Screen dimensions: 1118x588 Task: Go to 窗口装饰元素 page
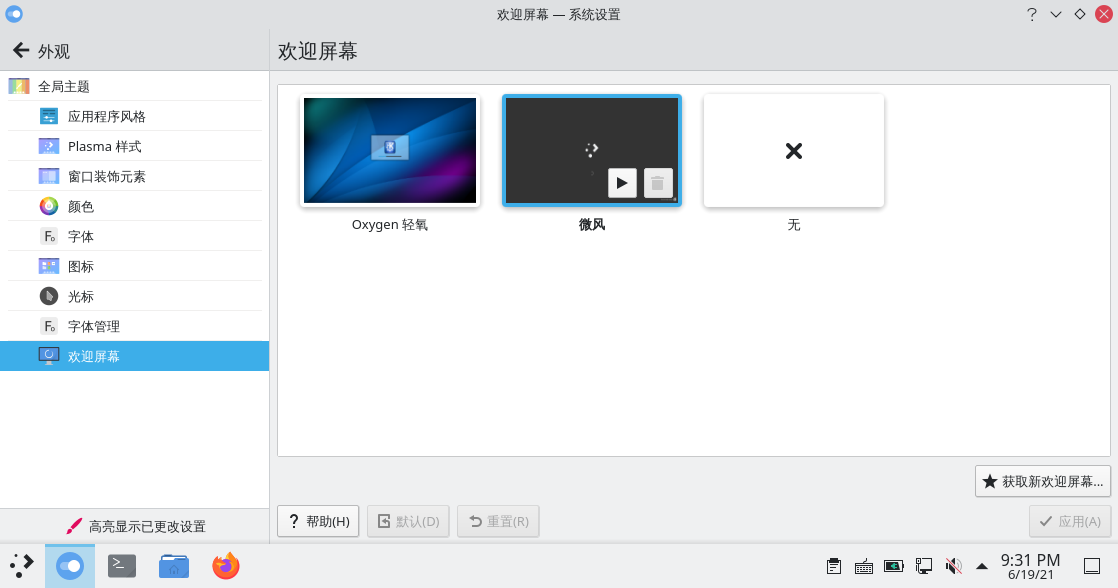106,177
